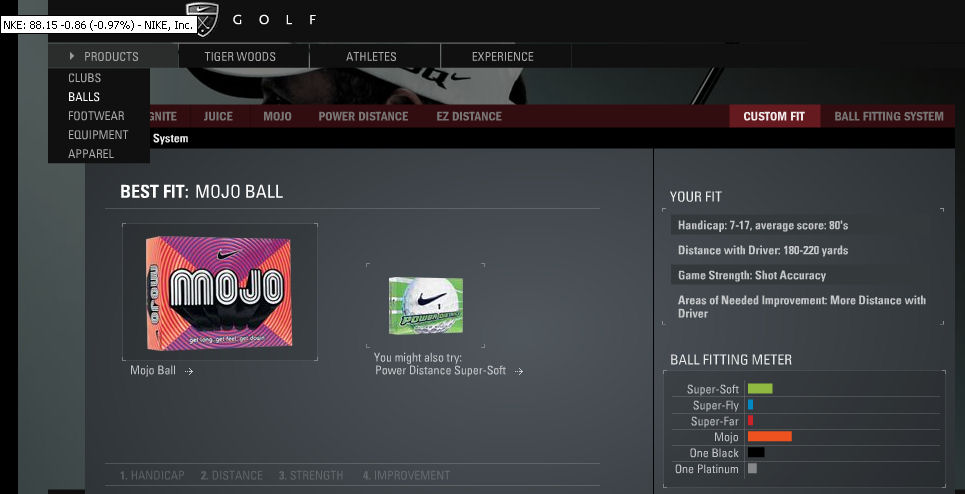The height and width of the screenshot is (494, 965).
Task: Select Apparel menu entry
Action: coord(90,154)
